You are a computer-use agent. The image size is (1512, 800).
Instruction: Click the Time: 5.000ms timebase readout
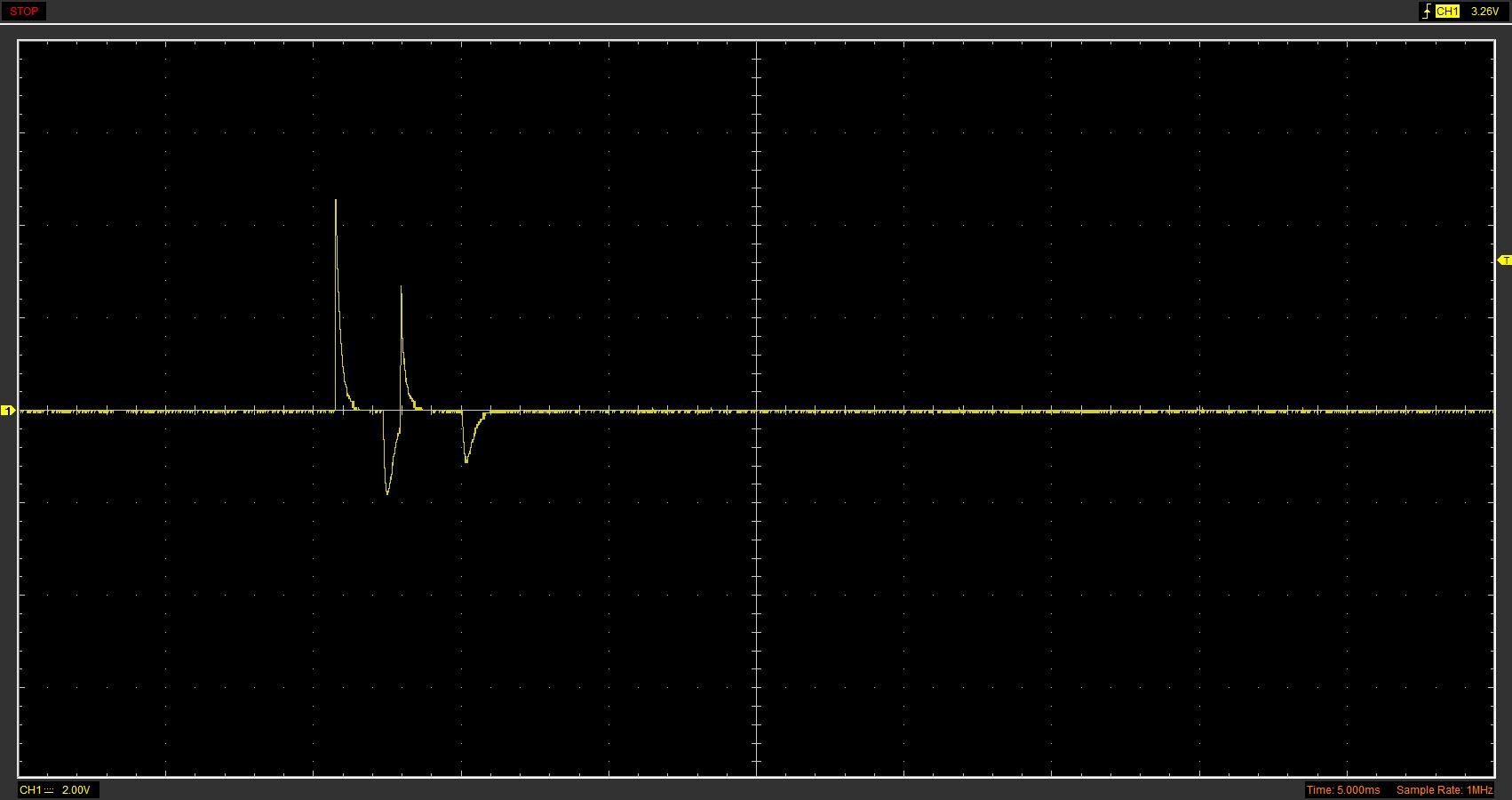click(x=1343, y=790)
